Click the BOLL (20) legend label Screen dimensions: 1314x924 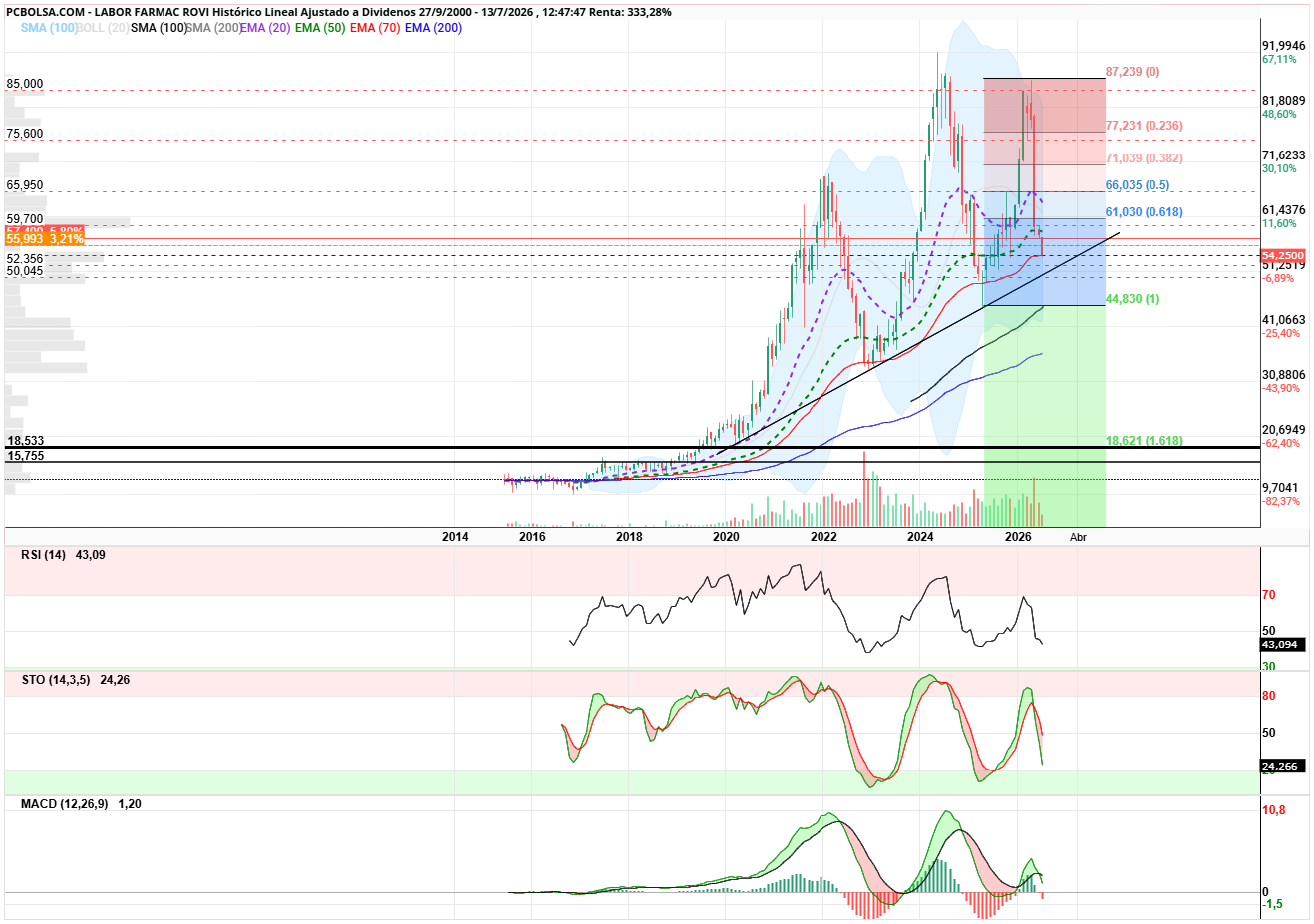tap(104, 28)
